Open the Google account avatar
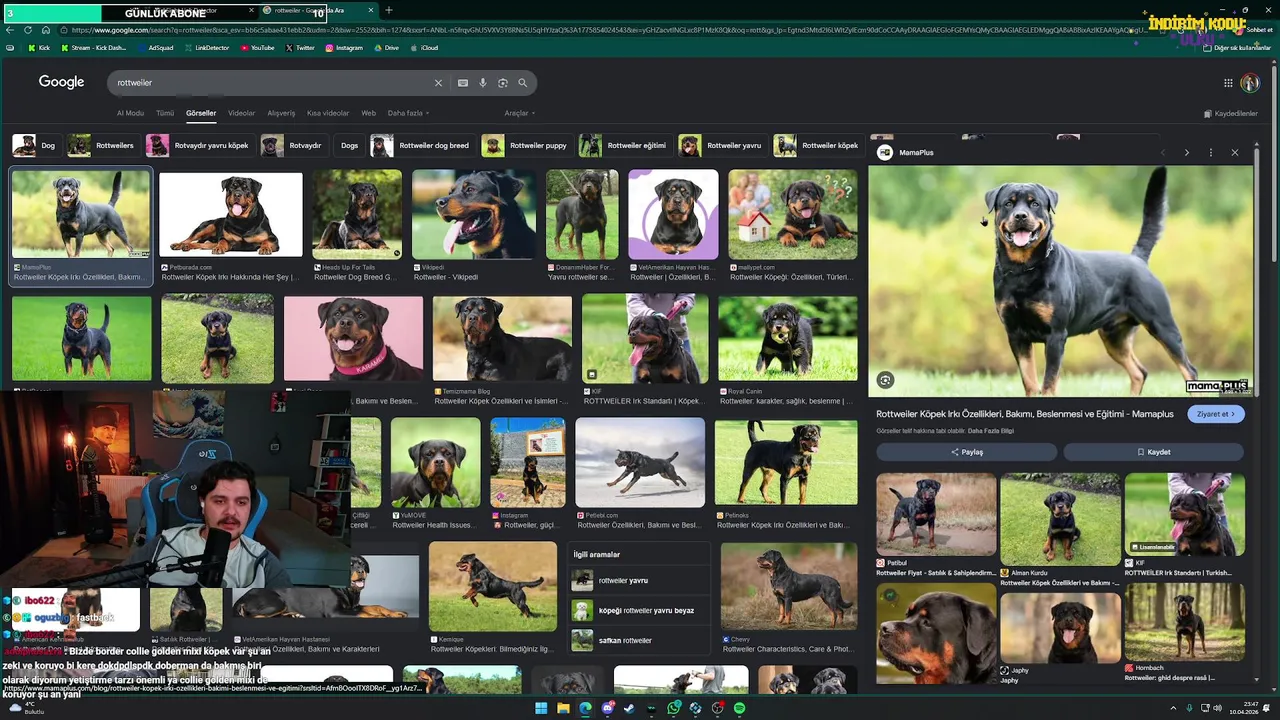Image resolution: width=1280 pixels, height=720 pixels. [1250, 83]
